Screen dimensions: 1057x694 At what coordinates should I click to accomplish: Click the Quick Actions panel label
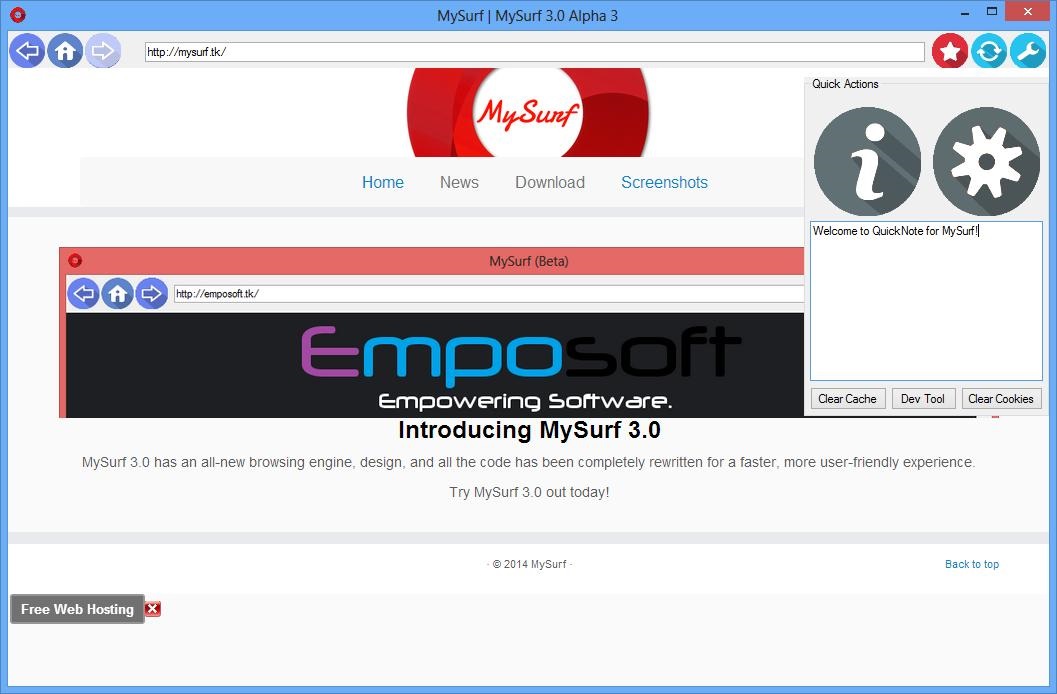[845, 84]
